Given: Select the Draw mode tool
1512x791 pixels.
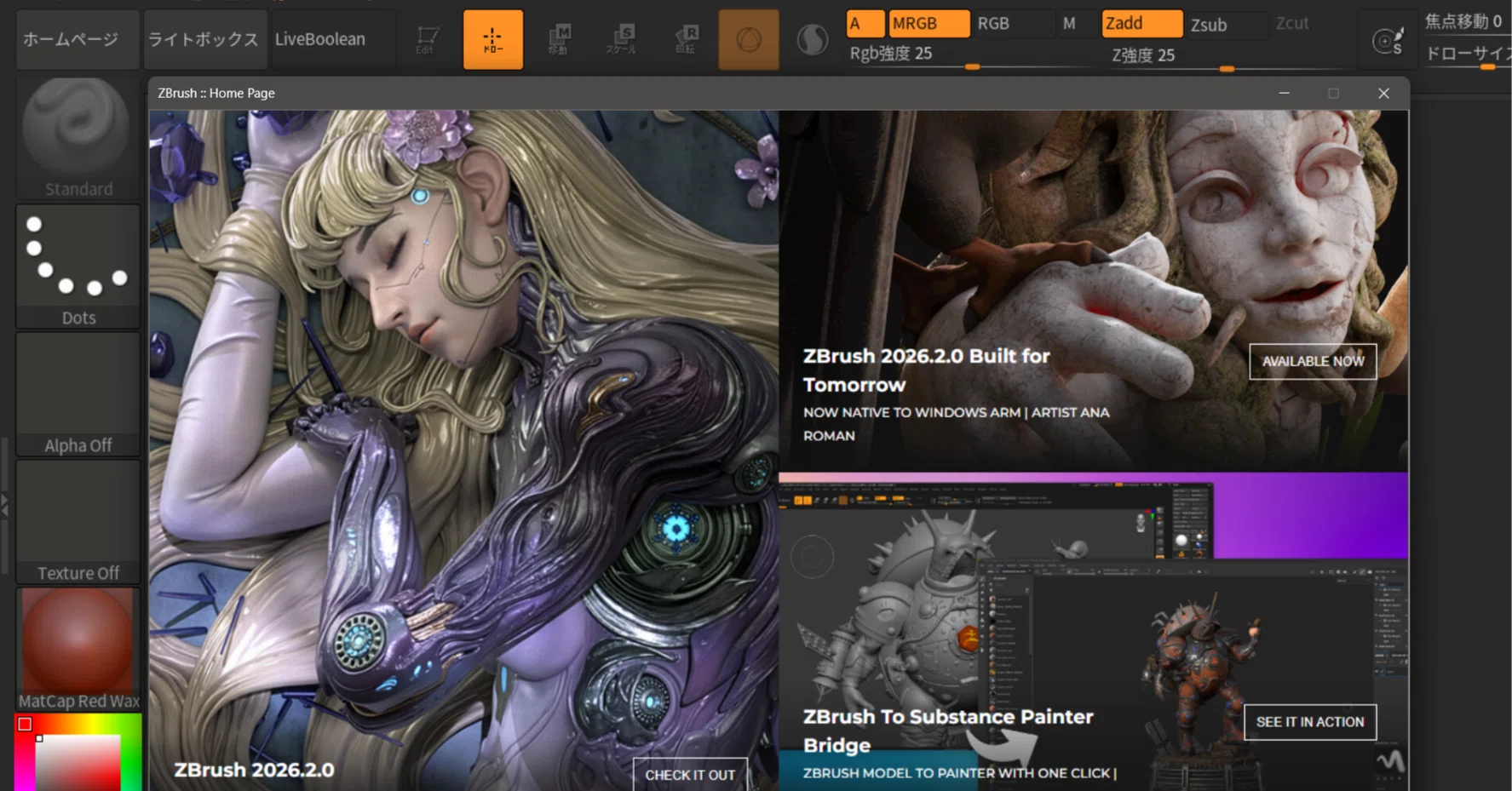Looking at the screenshot, I should click(x=493, y=39).
